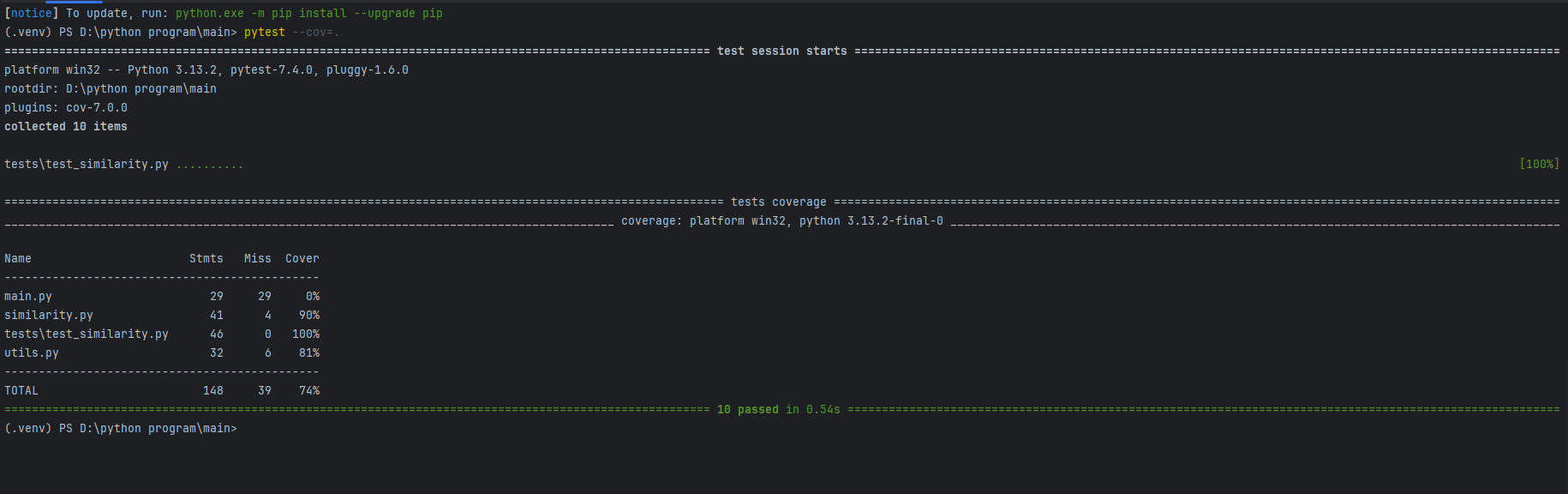Image resolution: width=1568 pixels, height=494 pixels.
Task: Click utils.py in the coverage table
Action: coord(32,352)
